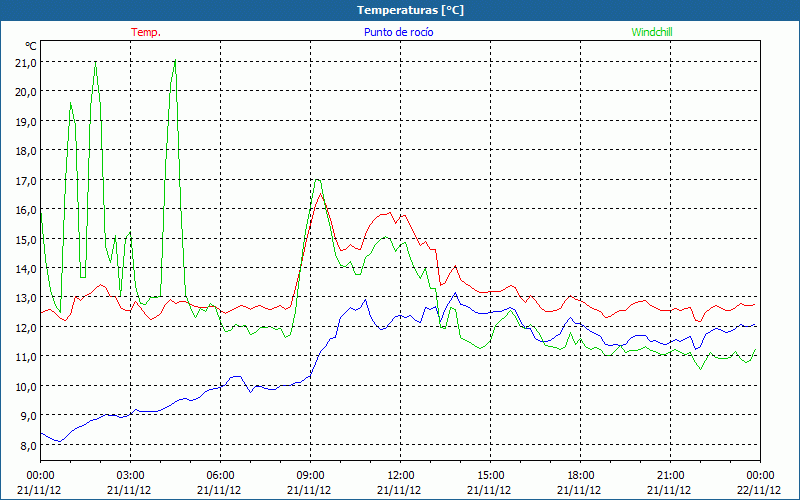Viewport: 800px width, 500px height.
Task: Click the blue dew point peak near 13:50
Action: tap(455, 293)
